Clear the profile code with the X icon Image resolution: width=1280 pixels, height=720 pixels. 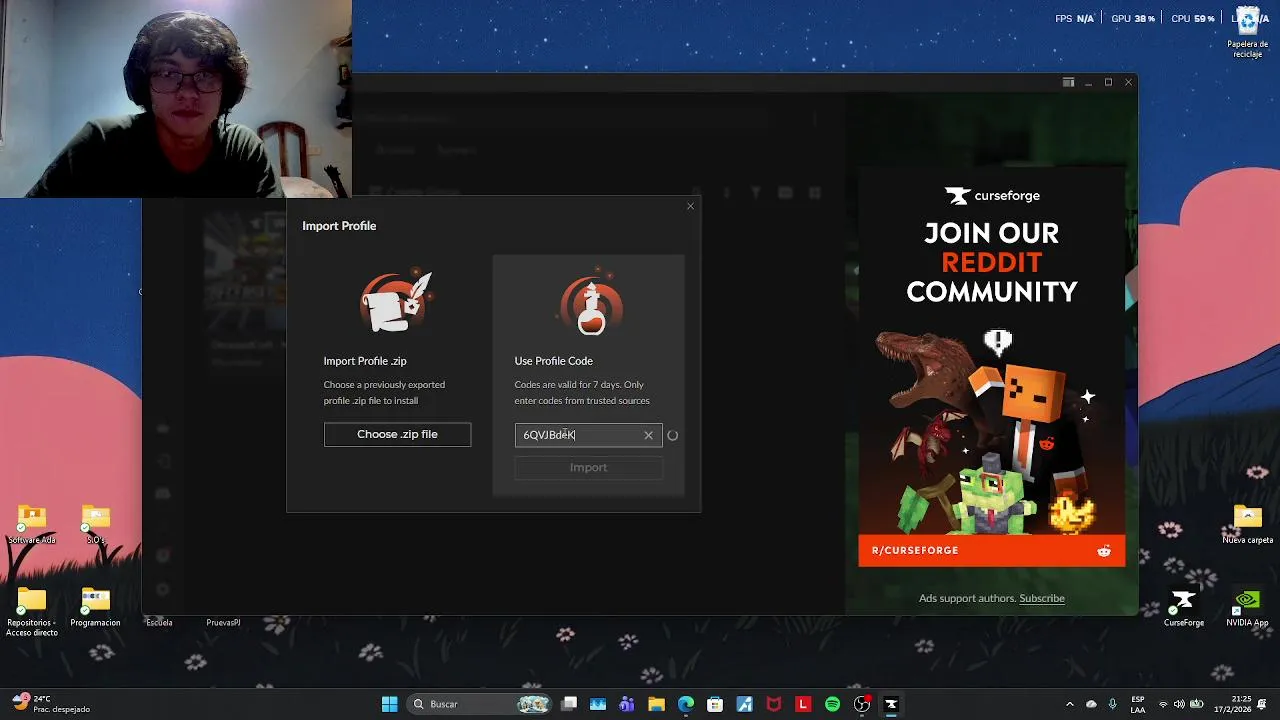648,435
